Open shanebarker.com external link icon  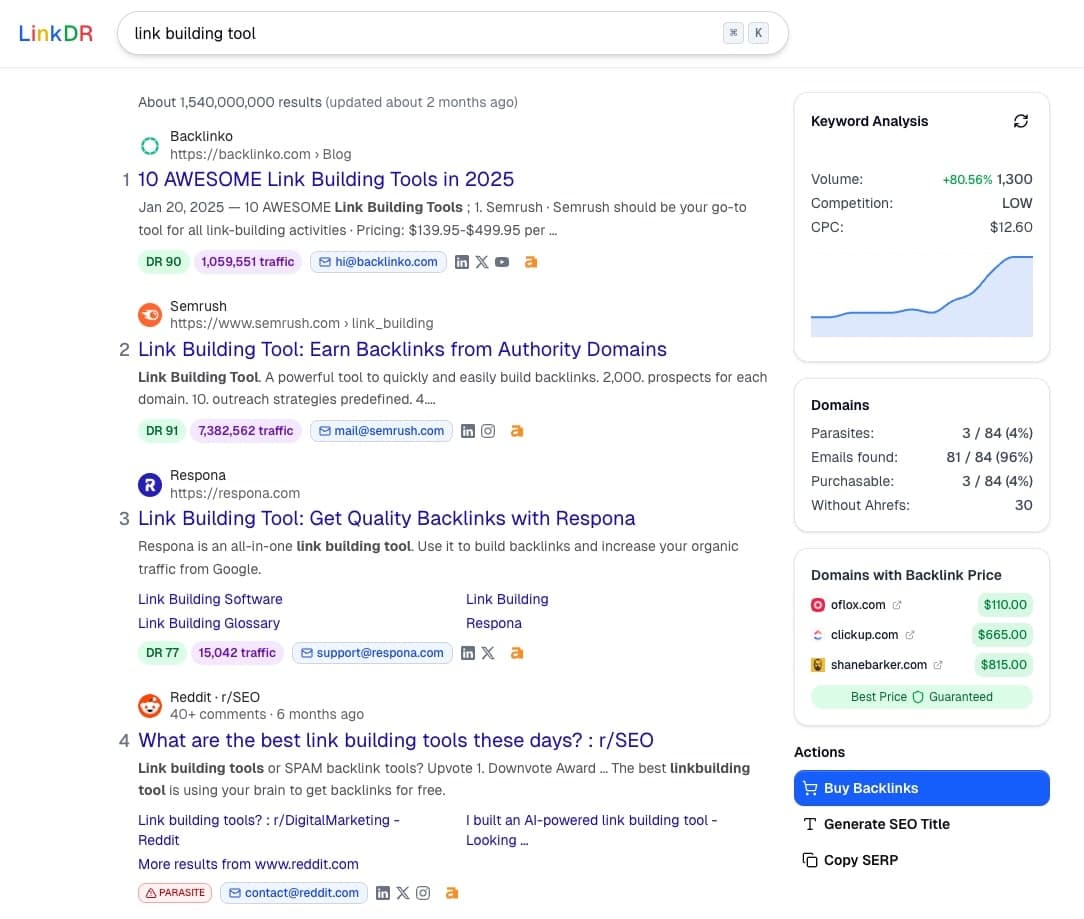938,665
